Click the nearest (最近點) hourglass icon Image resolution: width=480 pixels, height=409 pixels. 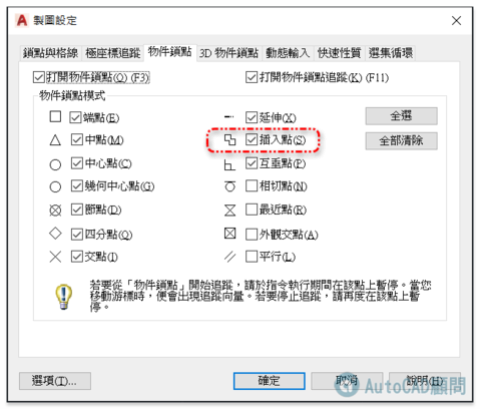point(230,210)
